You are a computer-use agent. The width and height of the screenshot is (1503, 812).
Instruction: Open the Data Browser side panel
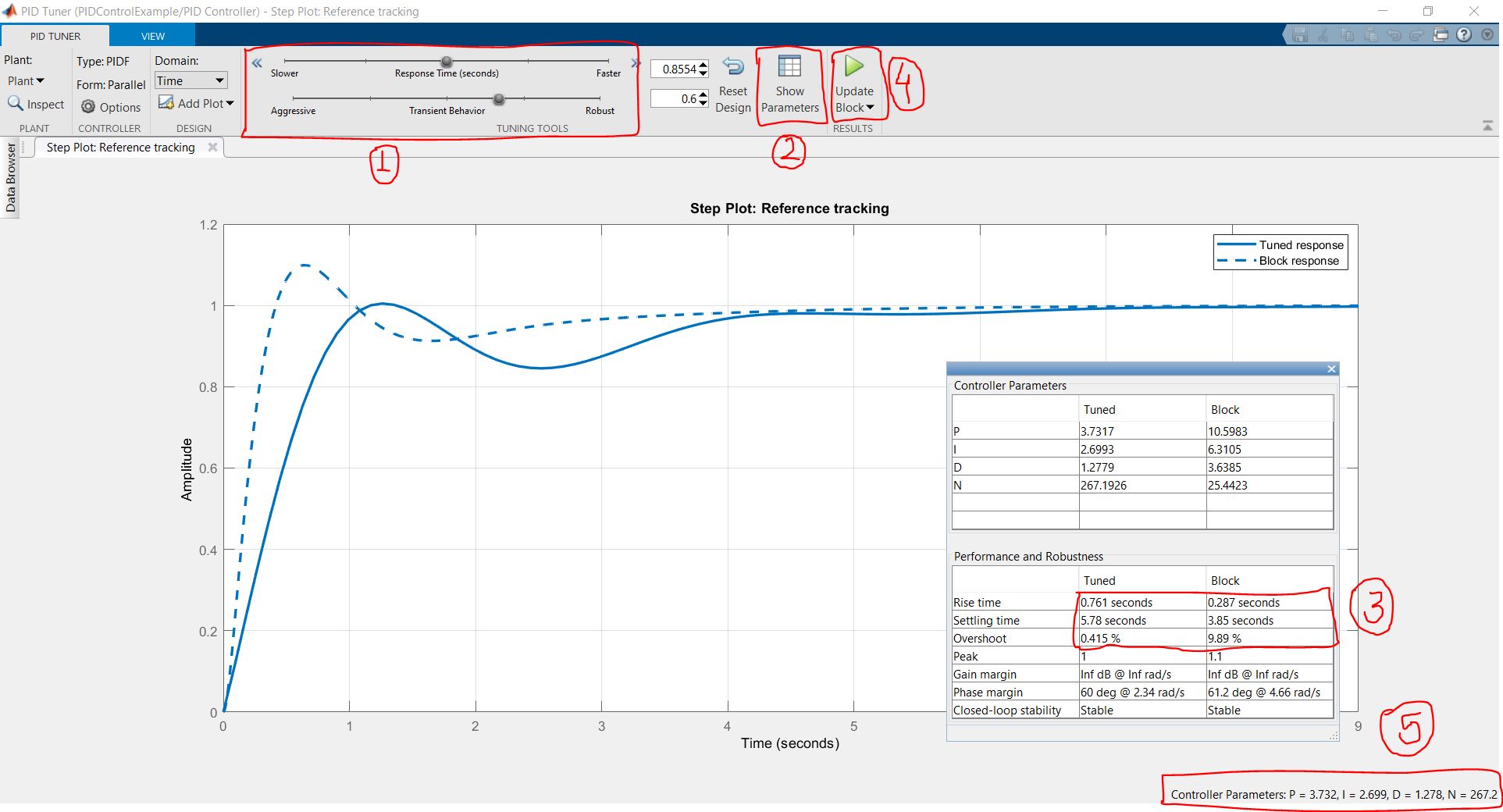(x=12, y=176)
